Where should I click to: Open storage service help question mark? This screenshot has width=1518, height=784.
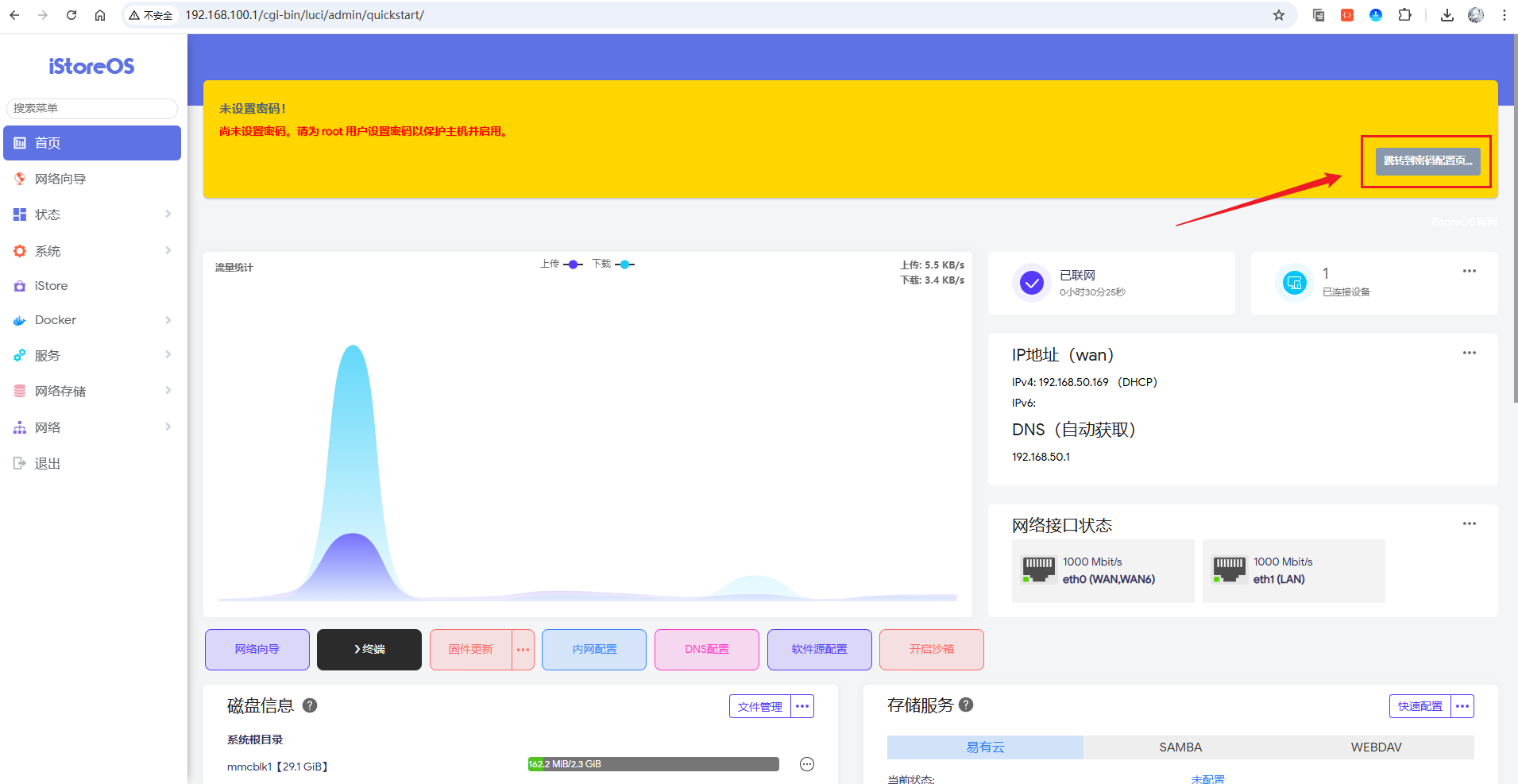[x=966, y=705]
